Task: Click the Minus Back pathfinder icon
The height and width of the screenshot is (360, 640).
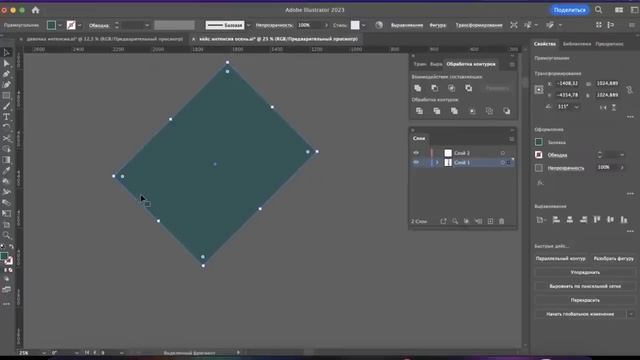Action: (507, 111)
